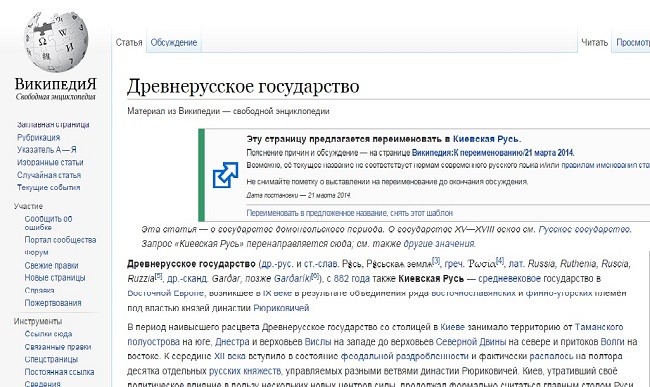Open the Северной Двины link
This screenshot has height=387, width=650.
471,342
